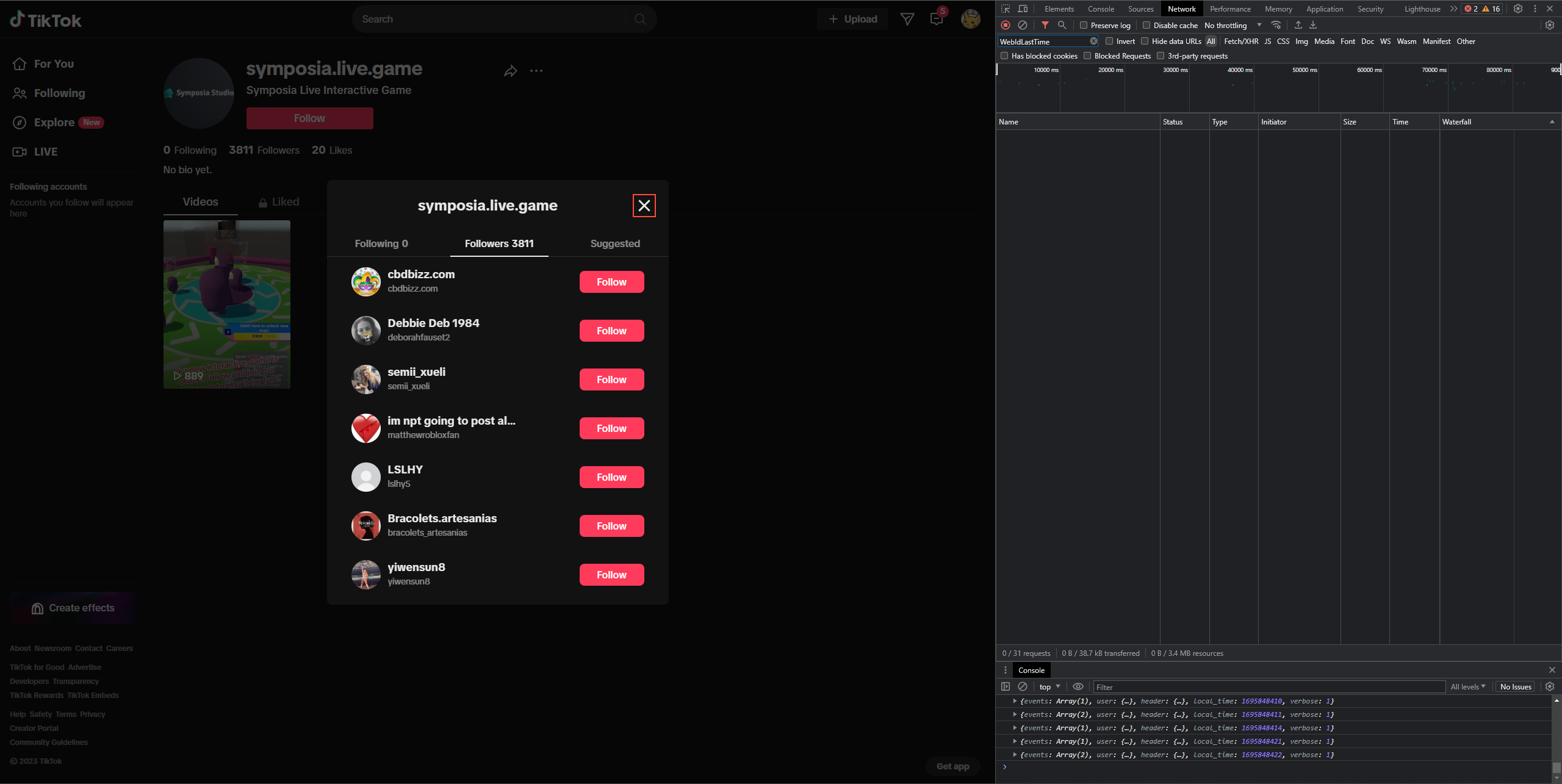Screen dimensions: 1562x784
Task: Check 3rd-party requests option
Action: [1161, 56]
